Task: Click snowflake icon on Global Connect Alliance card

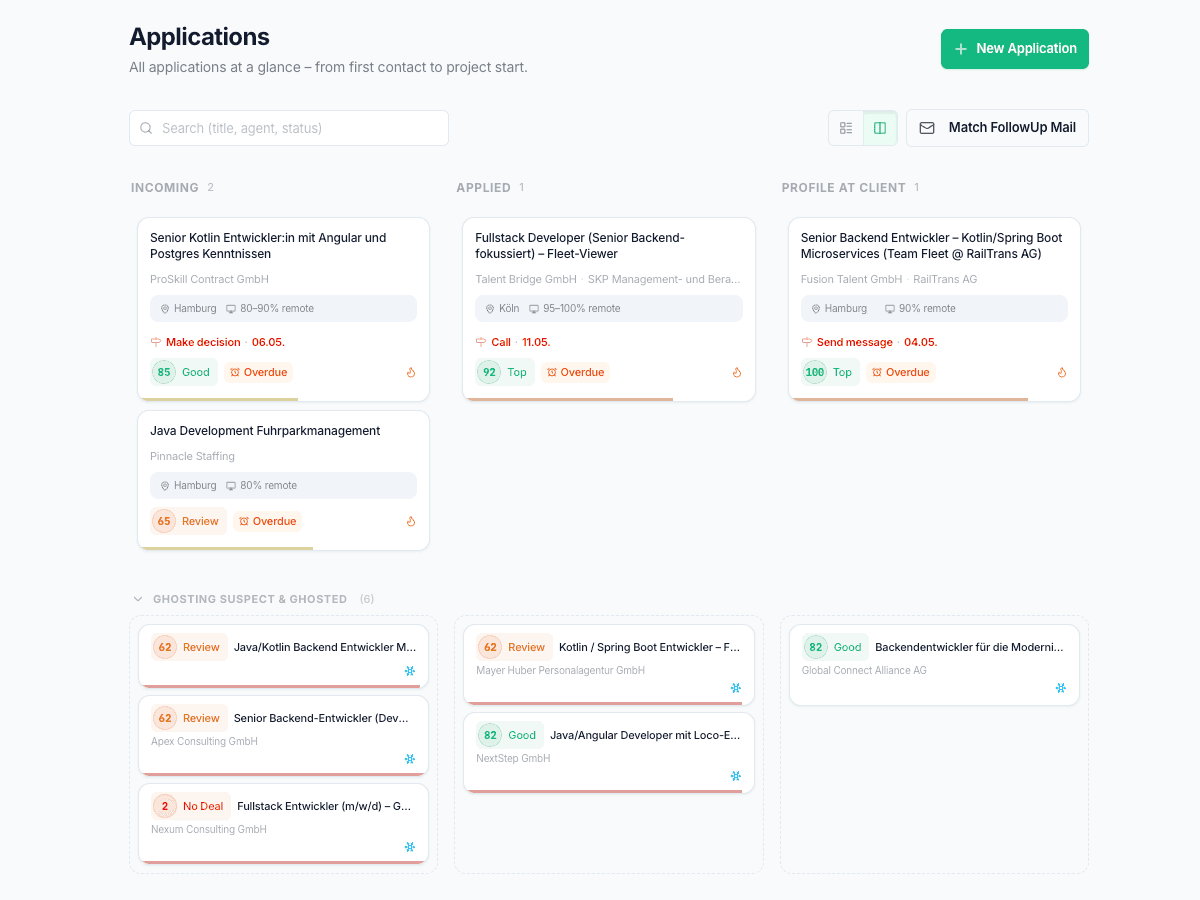Action: 1061,688
